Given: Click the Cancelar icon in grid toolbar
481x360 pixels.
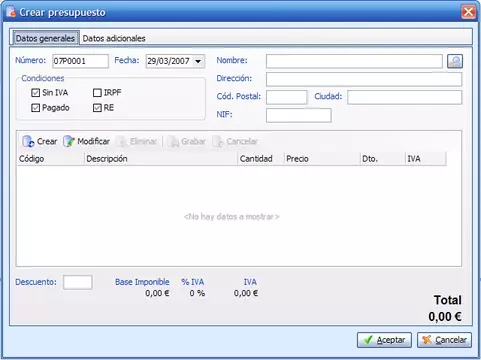Looking at the screenshot, I should 218,141.
